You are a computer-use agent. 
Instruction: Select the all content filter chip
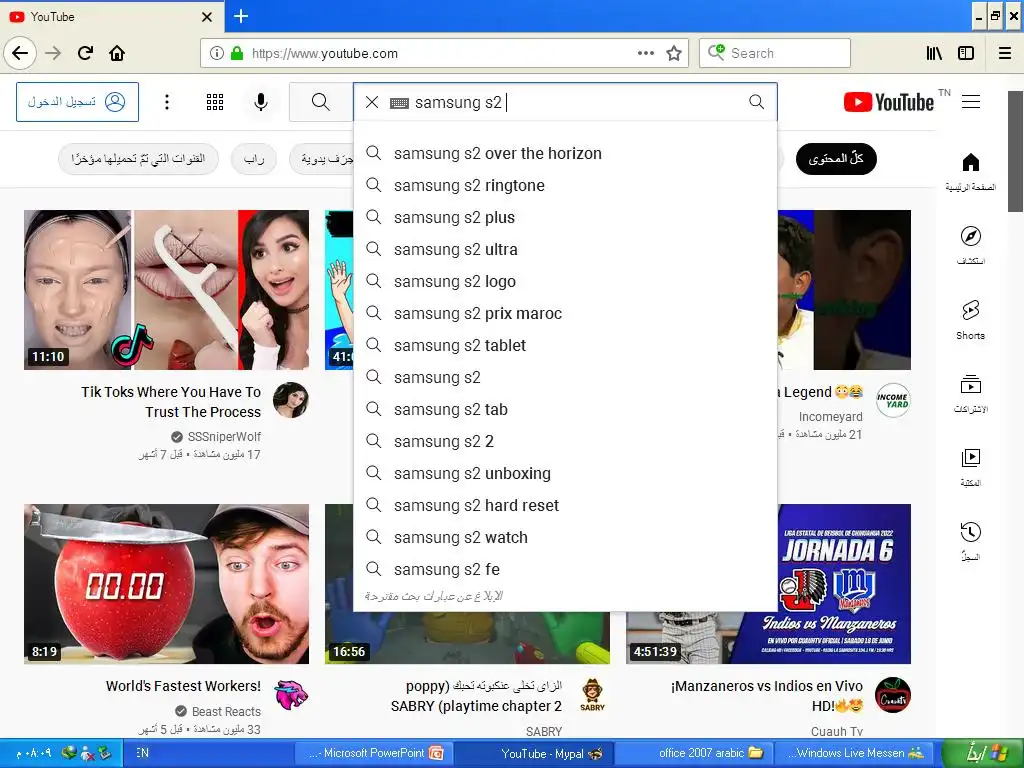836,159
